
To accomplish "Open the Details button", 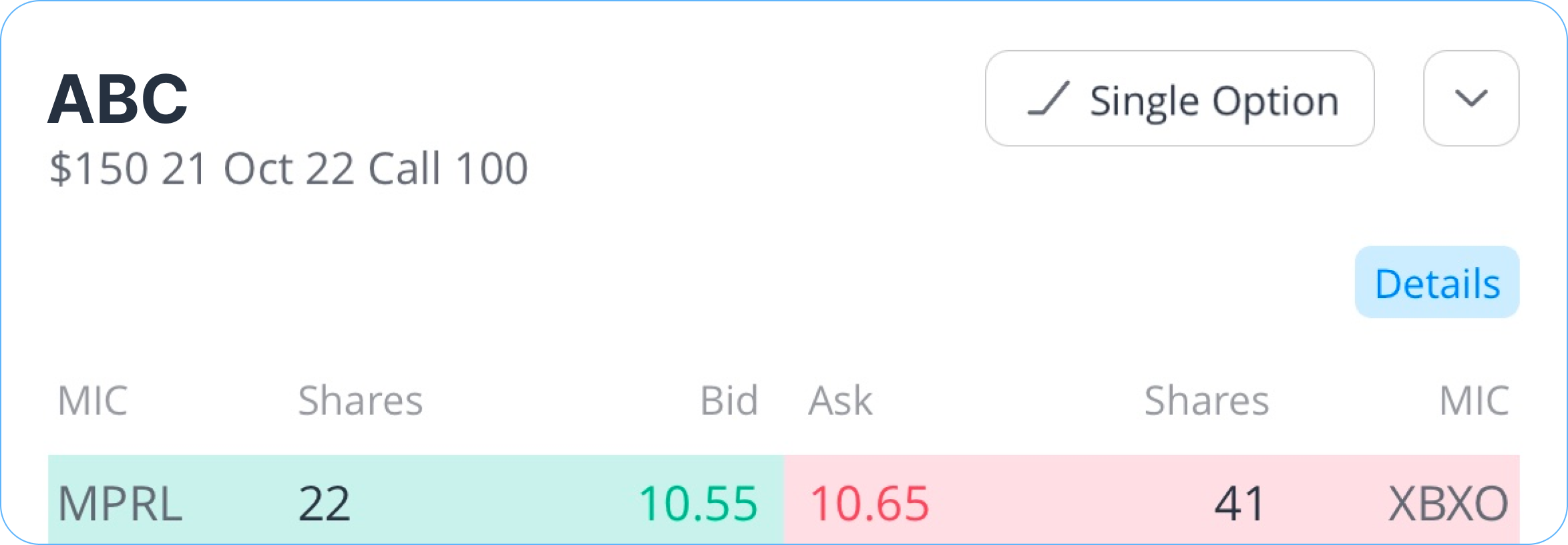I will (1436, 283).
